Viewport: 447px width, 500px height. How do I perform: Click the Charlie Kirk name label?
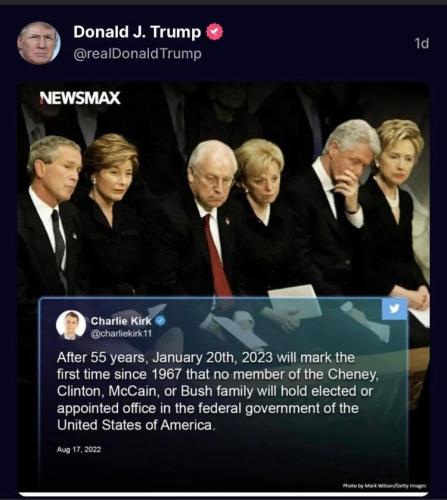coord(121,321)
